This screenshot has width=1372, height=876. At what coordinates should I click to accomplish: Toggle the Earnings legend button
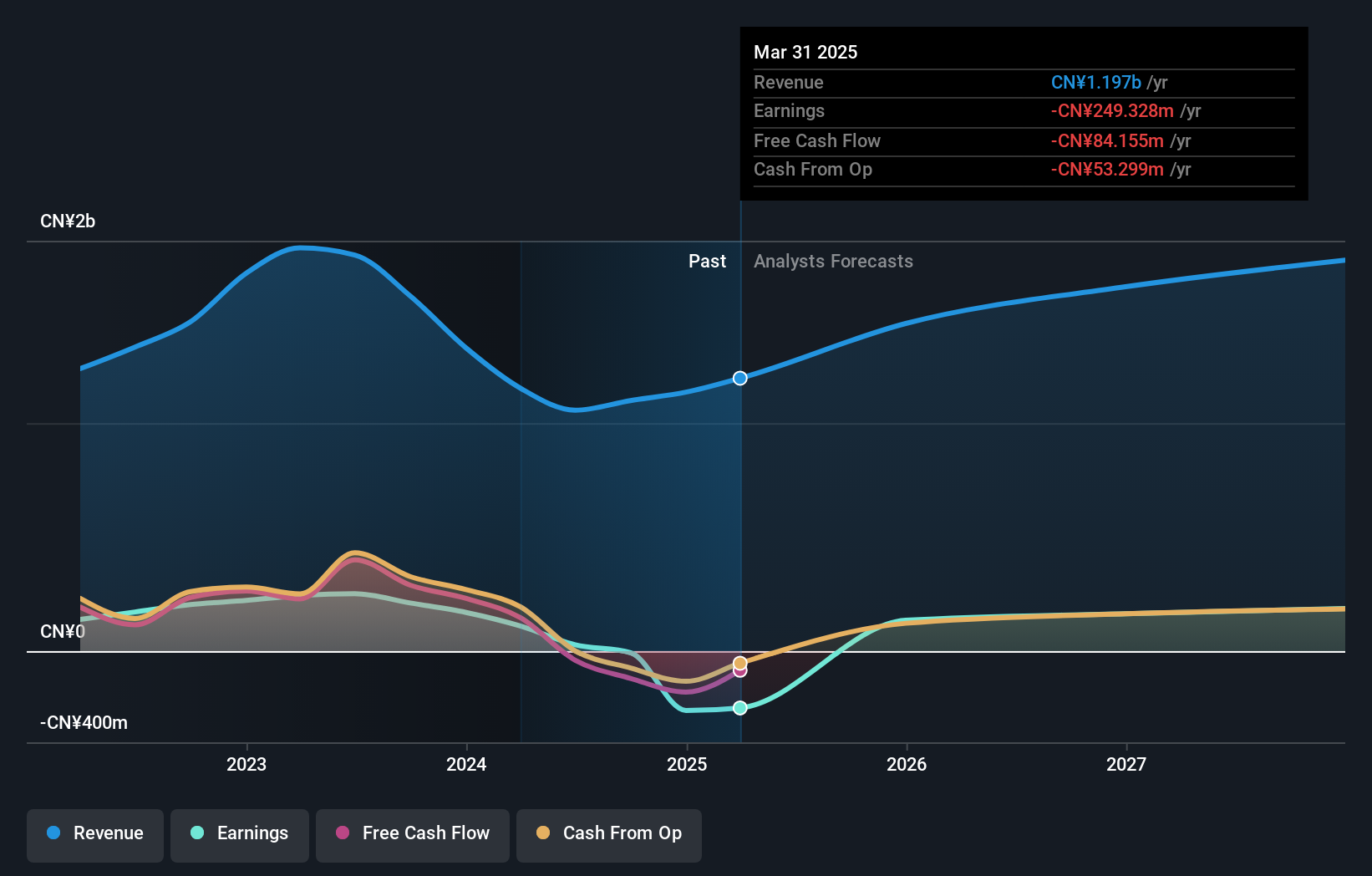(x=240, y=835)
